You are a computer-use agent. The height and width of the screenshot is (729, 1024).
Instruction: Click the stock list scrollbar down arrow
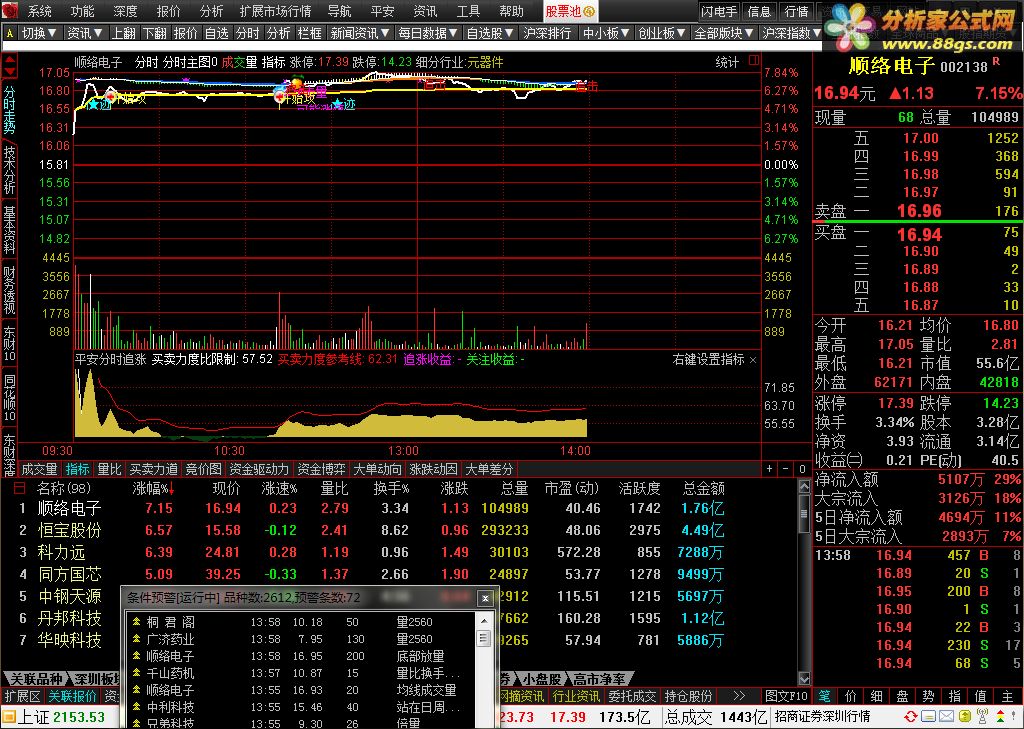805,679
